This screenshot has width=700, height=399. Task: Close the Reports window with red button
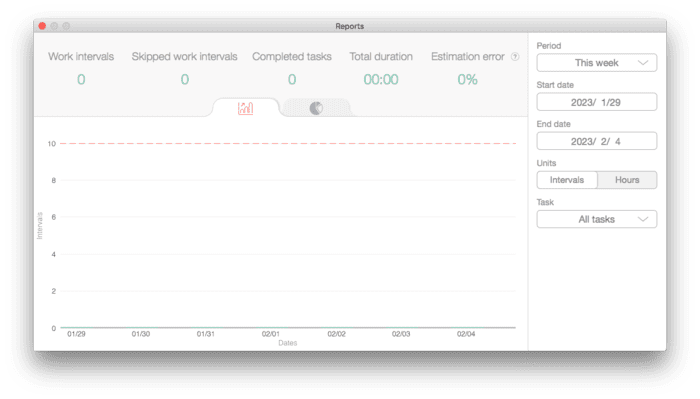[x=42, y=26]
